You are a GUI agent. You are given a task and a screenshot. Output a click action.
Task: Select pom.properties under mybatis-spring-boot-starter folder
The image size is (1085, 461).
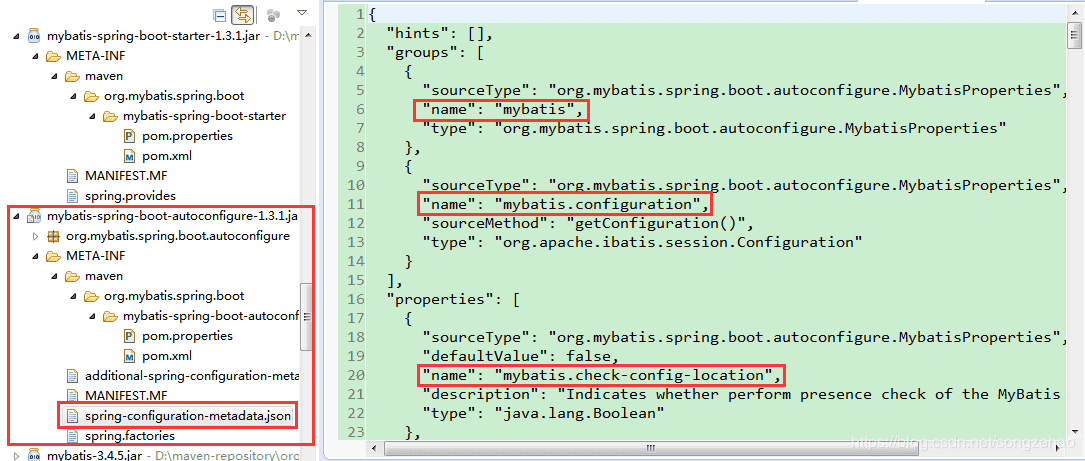187,136
